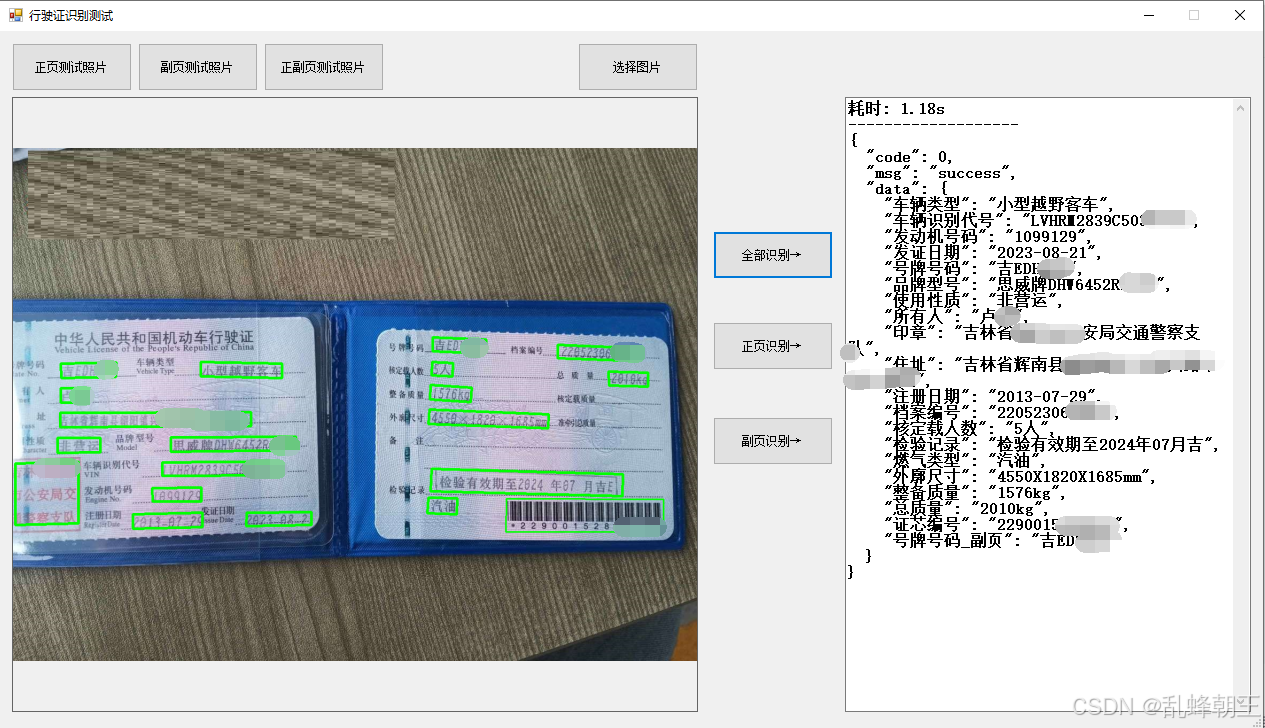
Task: Click the 品牌型号 思威牌 line
Action: click(x=1027, y=284)
